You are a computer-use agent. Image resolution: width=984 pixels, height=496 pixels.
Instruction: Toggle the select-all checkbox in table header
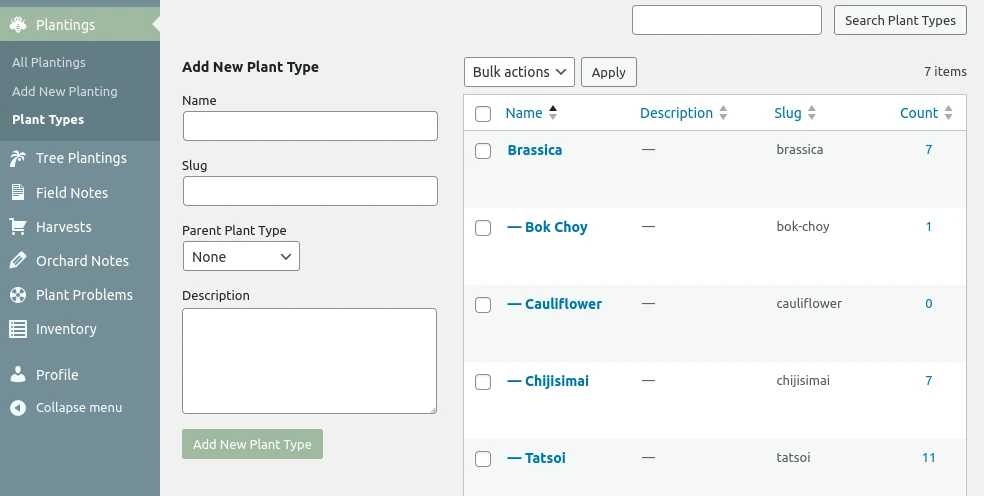click(483, 114)
